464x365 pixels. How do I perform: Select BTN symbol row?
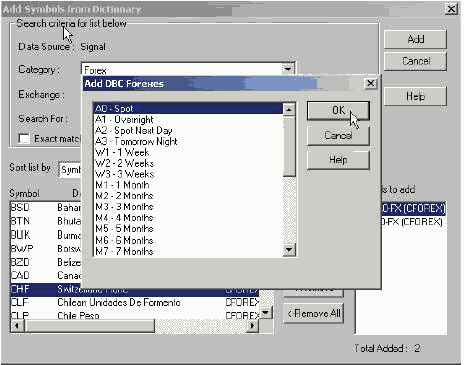[x=45, y=221]
